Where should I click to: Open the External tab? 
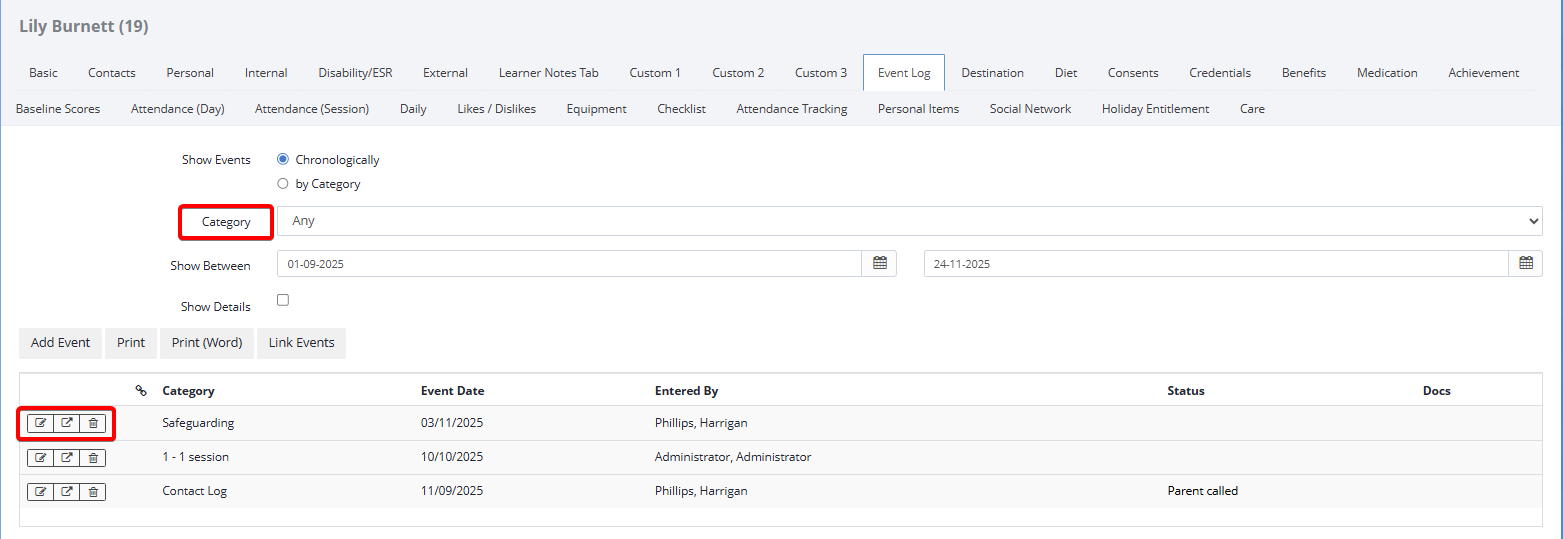445,73
